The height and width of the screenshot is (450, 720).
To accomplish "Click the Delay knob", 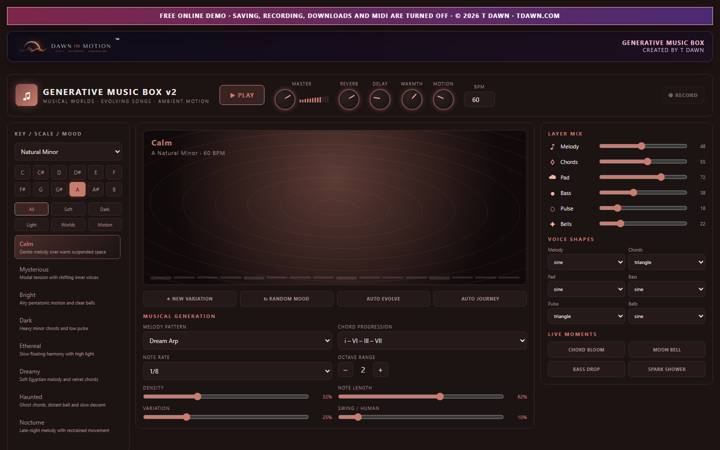I will tap(380, 100).
